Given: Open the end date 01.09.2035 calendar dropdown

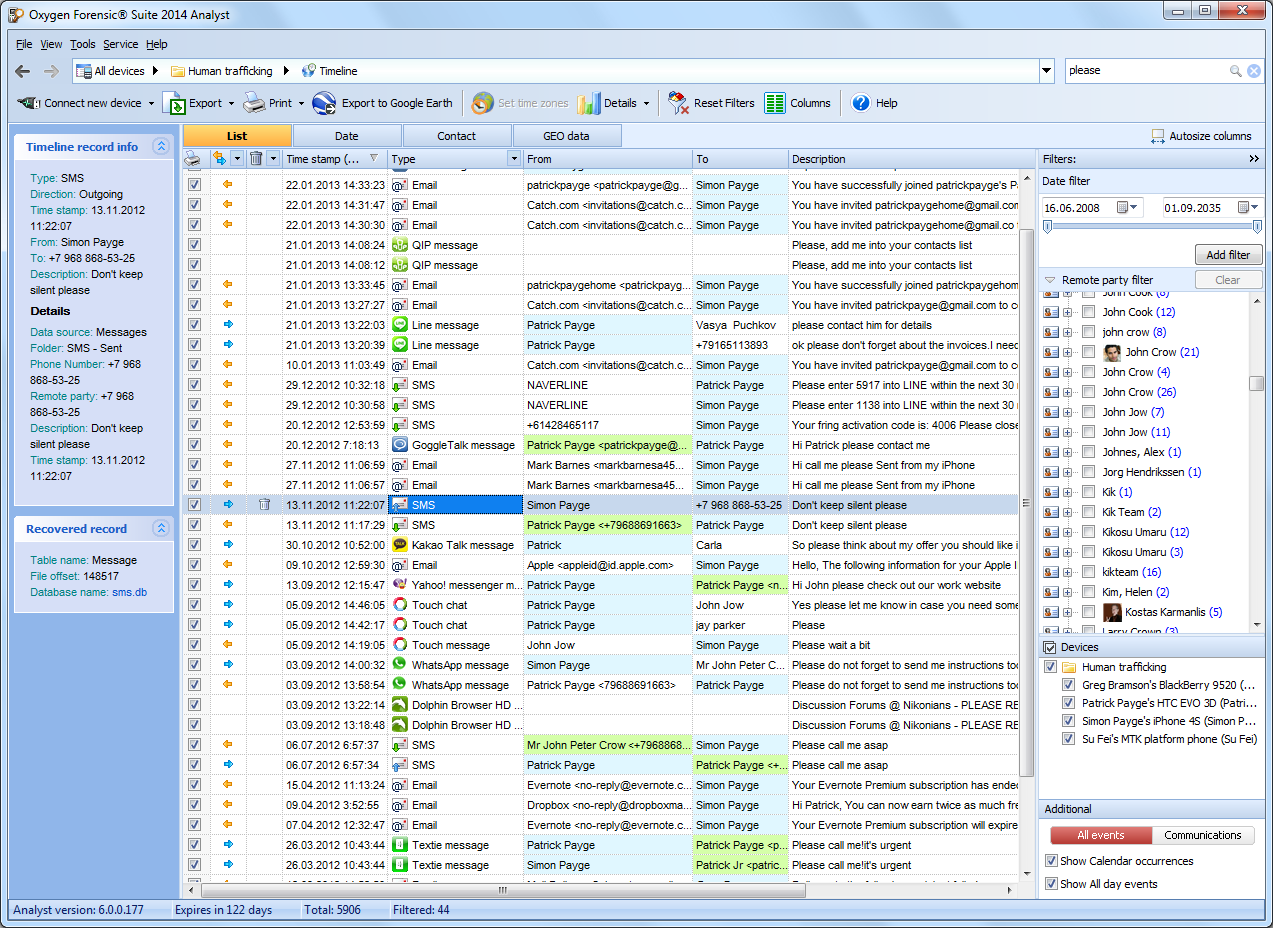Looking at the screenshot, I should [1249, 207].
